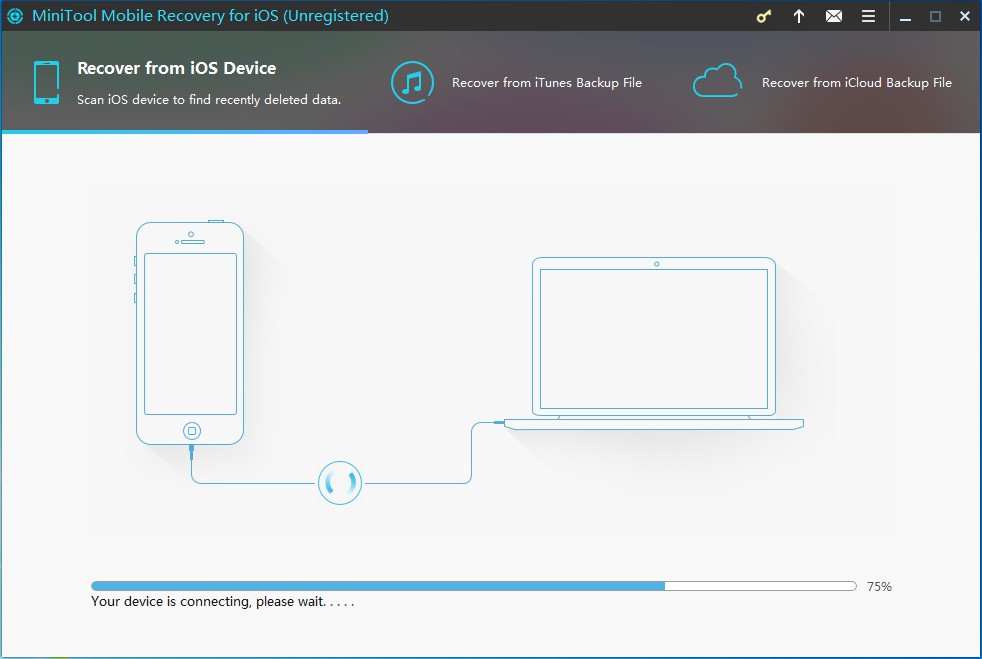The image size is (982, 659).
Task: Click the key icon to register
Action: tap(764, 16)
